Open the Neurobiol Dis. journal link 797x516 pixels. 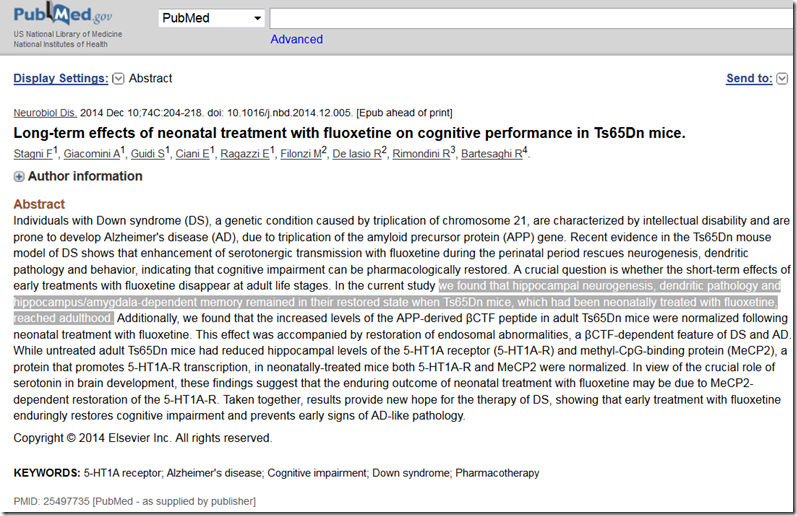(x=45, y=113)
